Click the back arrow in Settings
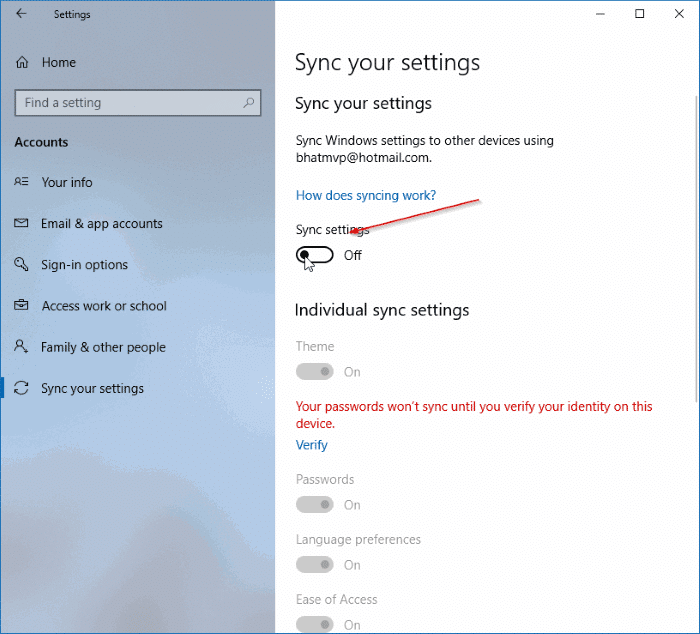 point(21,14)
